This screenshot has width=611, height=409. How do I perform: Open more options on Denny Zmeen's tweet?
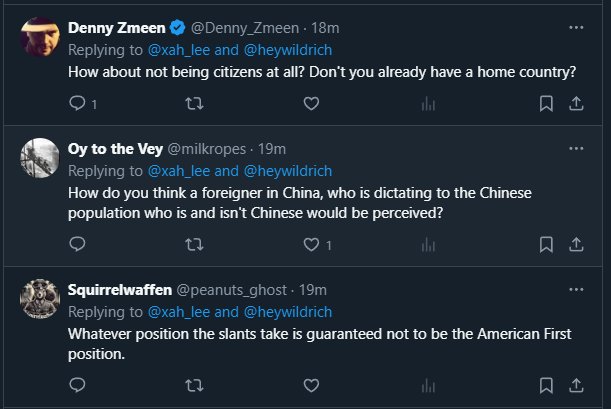[576, 27]
